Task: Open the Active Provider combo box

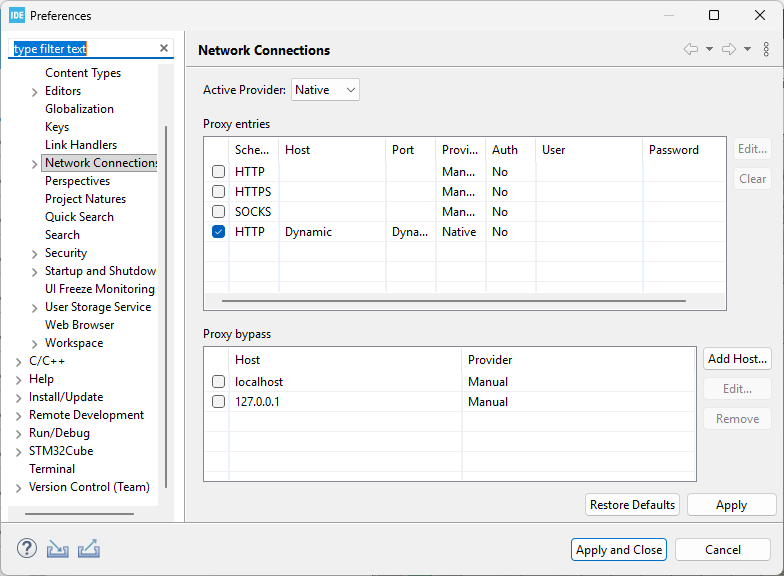Action: click(x=325, y=90)
